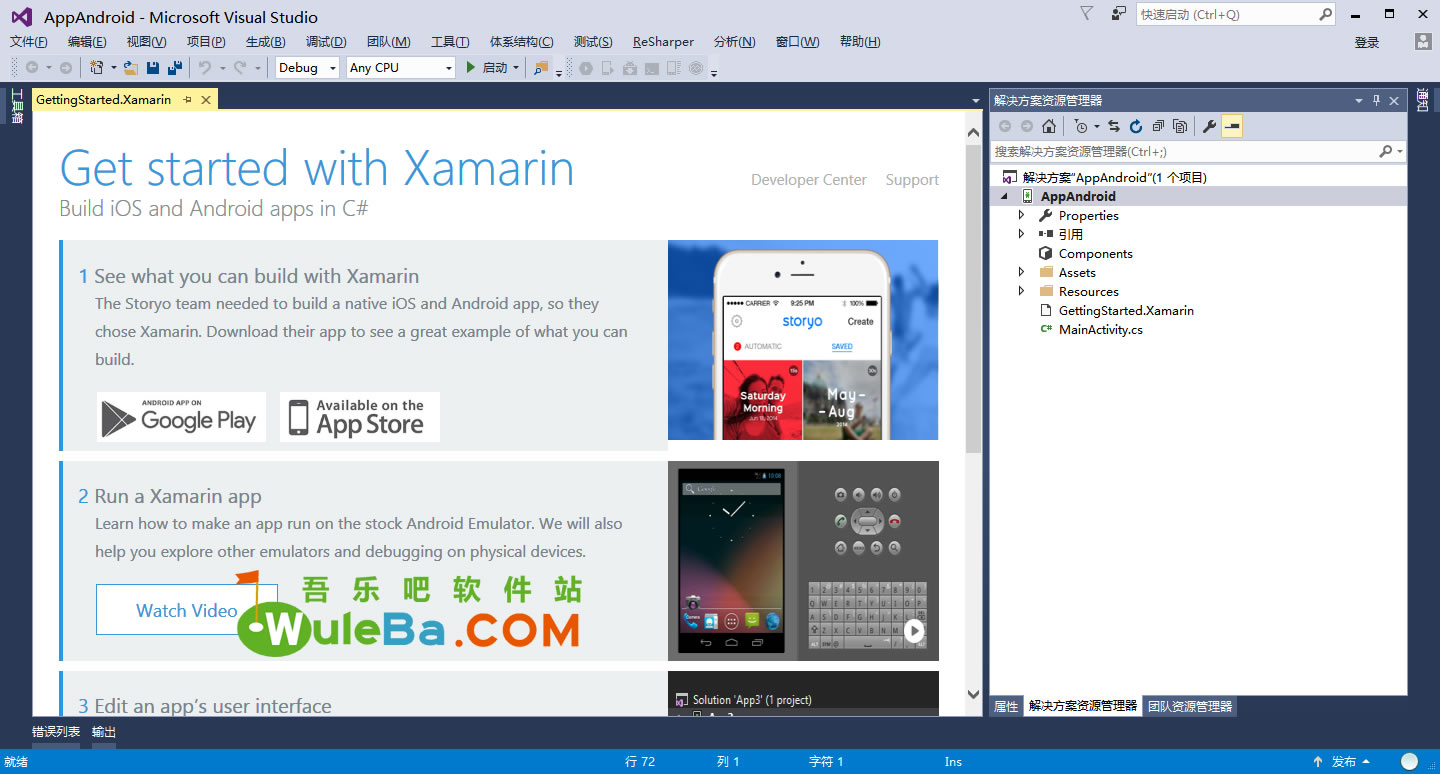Open the Debug configuration dropdown
The height and width of the screenshot is (774, 1440).
[x=307, y=68]
